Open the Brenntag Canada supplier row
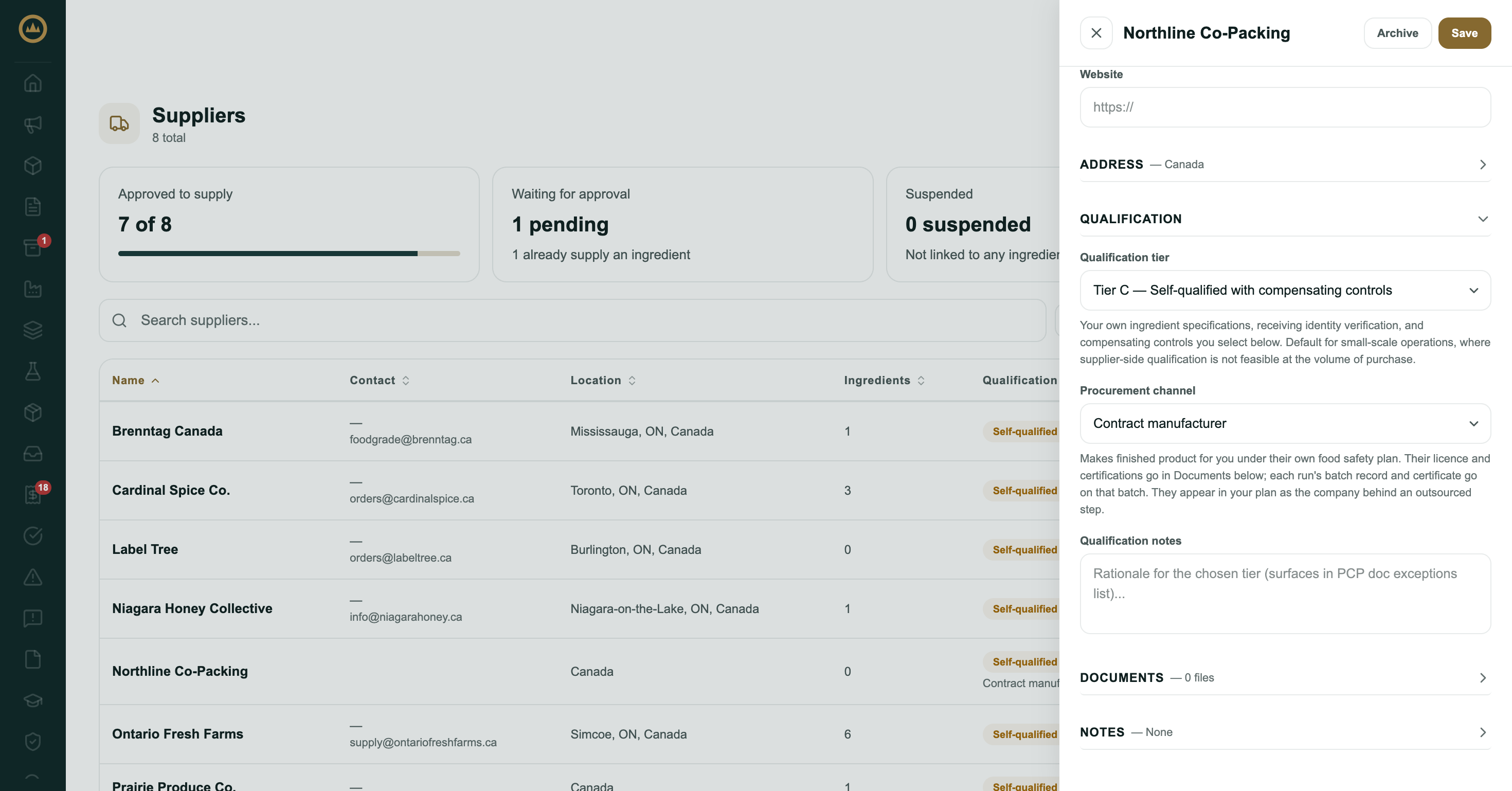This screenshot has width=1512, height=791. 579,432
